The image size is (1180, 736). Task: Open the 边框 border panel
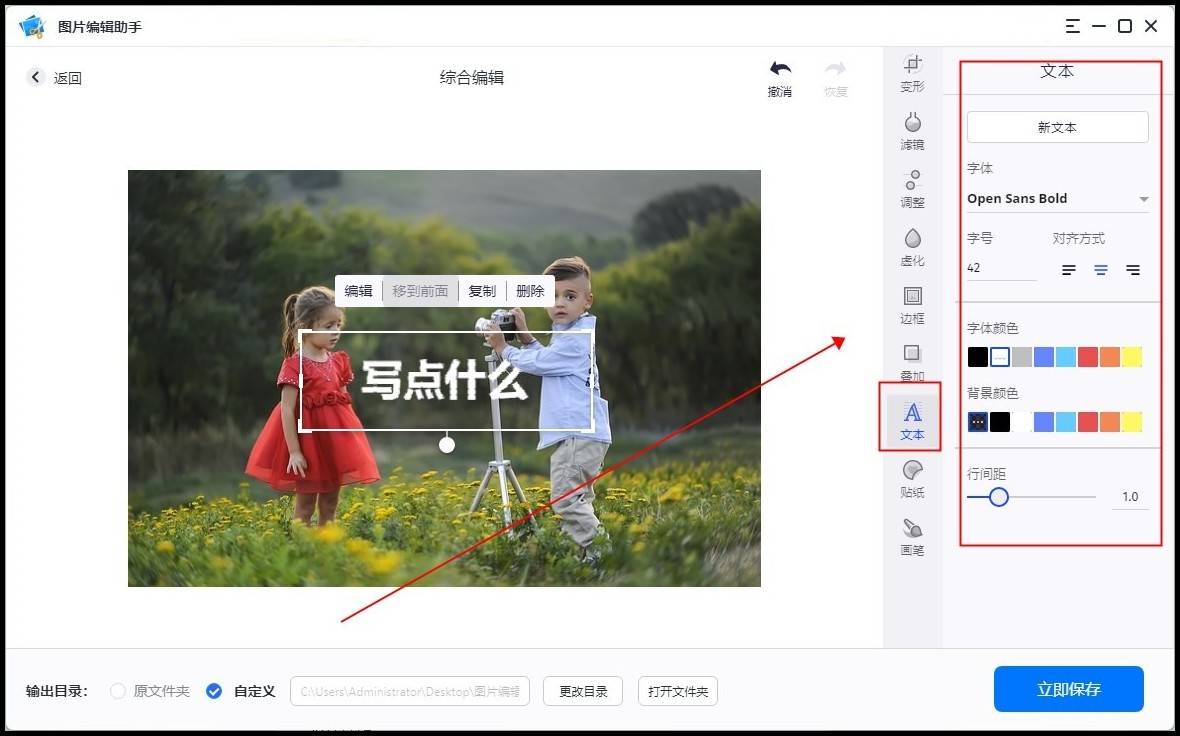[912, 305]
